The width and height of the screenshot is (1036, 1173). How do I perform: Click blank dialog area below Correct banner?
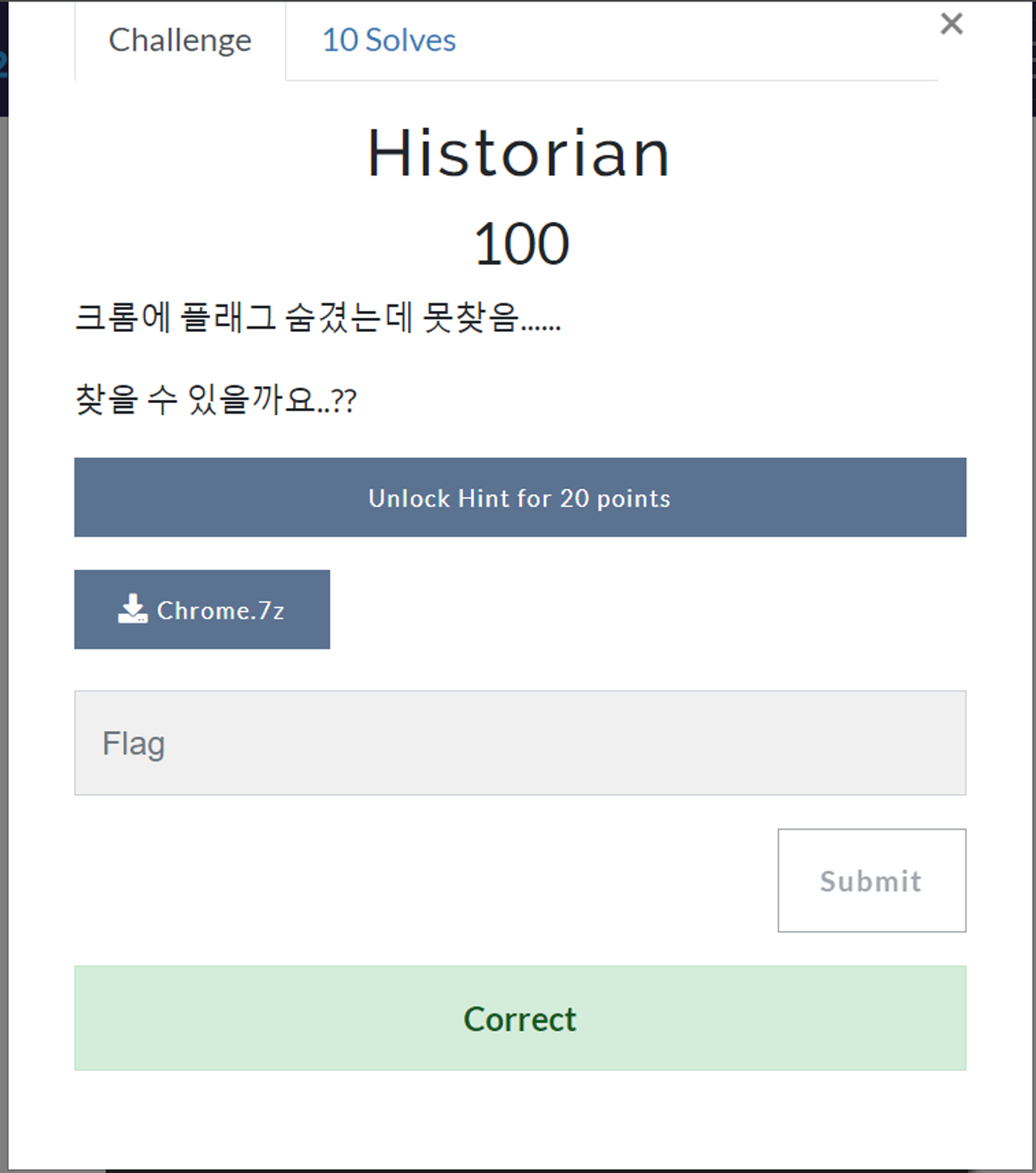point(520,1121)
